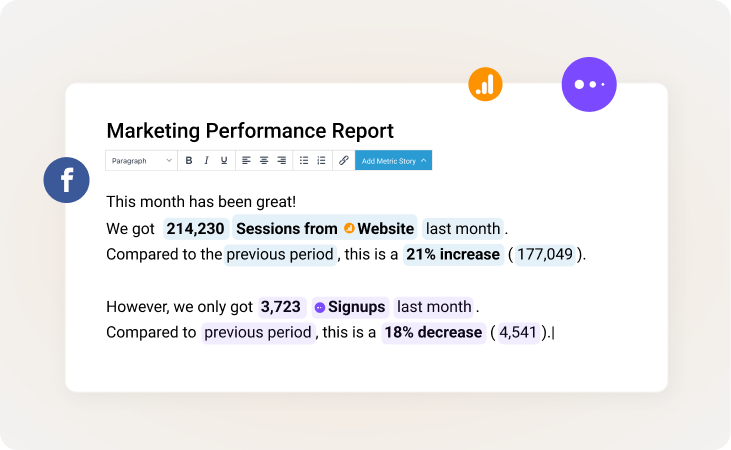Select the 'Sessions from Website' metric tag
The image size is (731, 450).
coord(324,228)
